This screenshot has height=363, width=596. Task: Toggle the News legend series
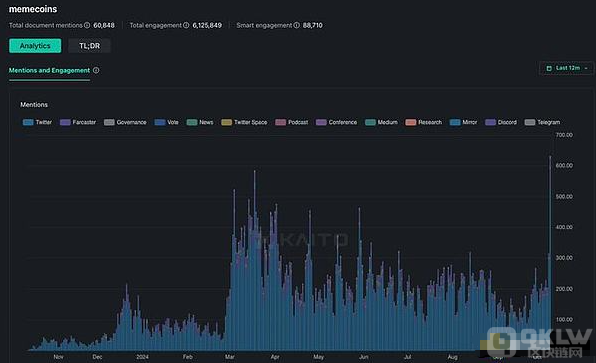tap(200, 122)
